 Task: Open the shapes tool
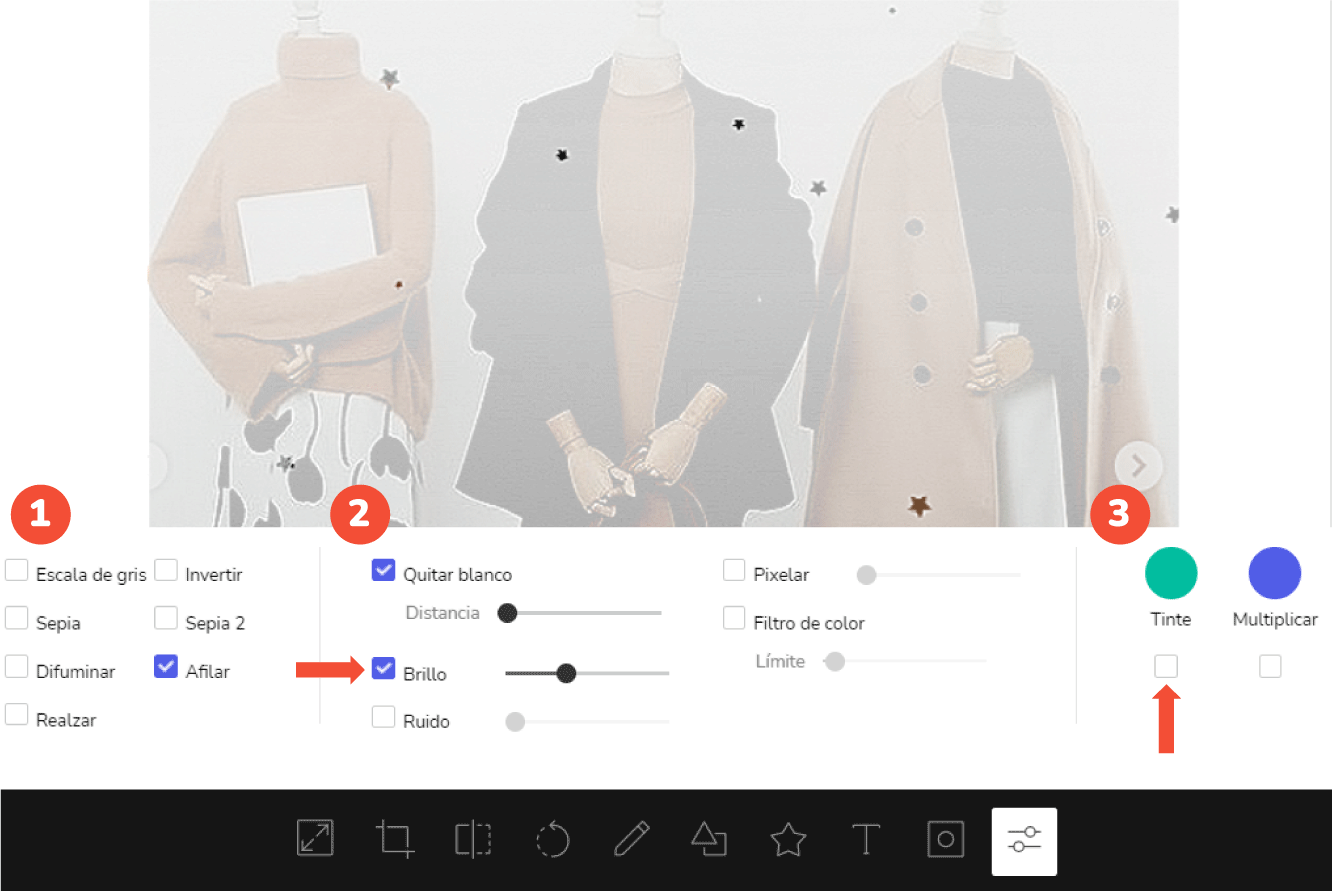pos(709,838)
